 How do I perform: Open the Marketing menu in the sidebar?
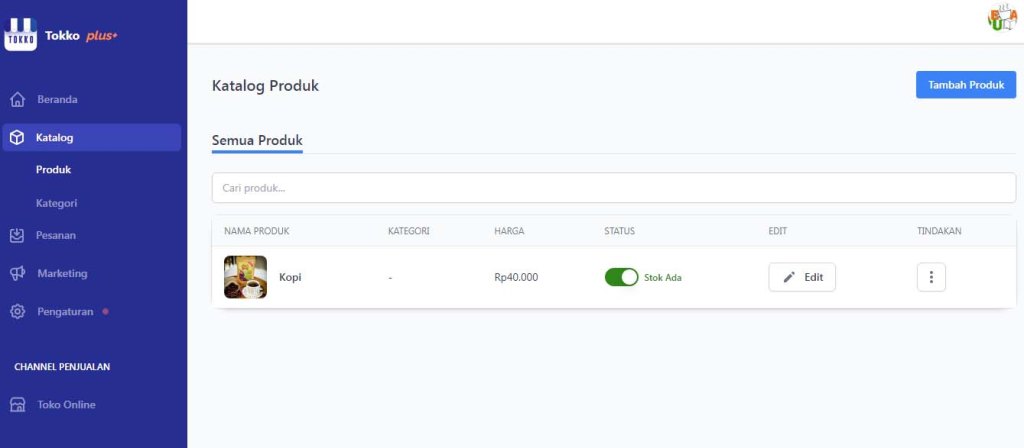[62, 273]
